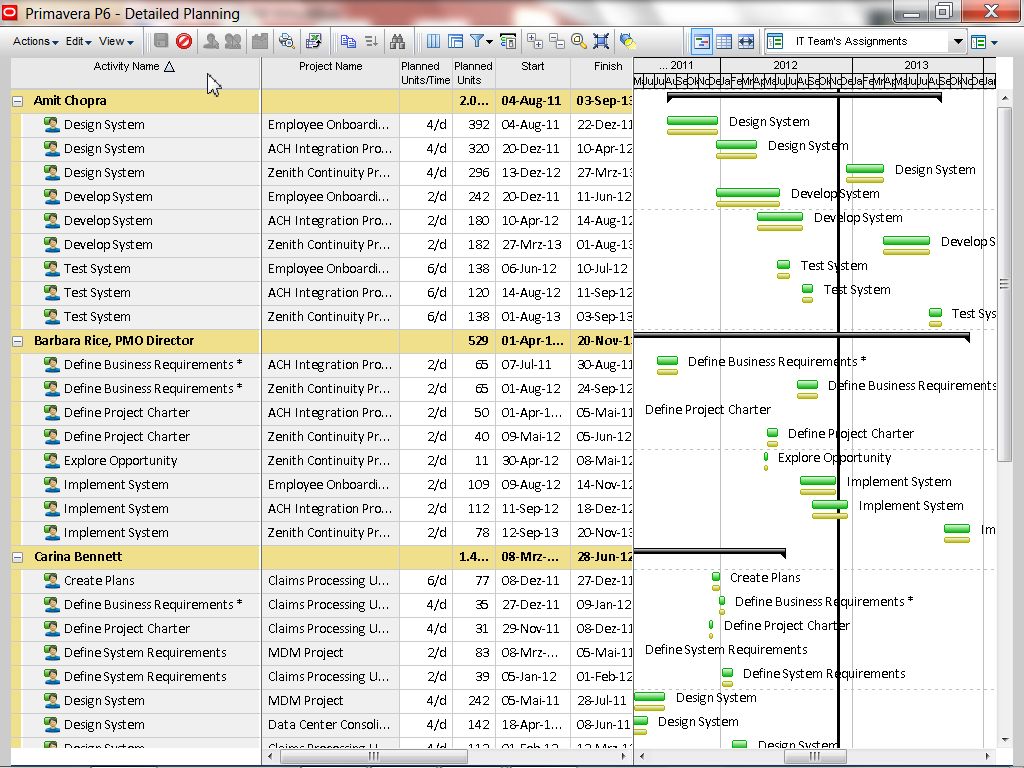Click the scroll down arrow of vertical scrollbar
Screen dimensions: 1024x768
(x=1004, y=740)
